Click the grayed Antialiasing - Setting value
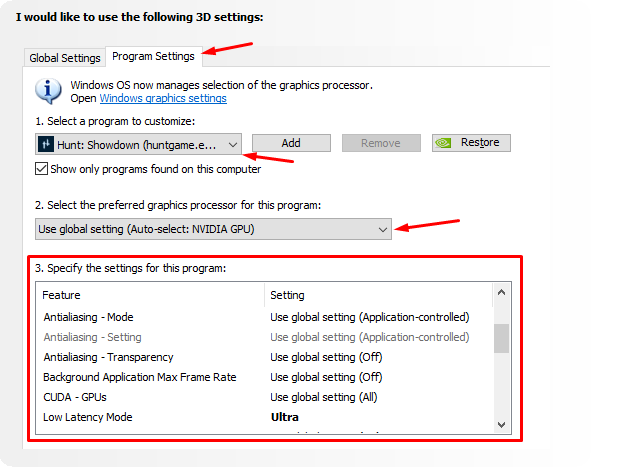The height and width of the screenshot is (467, 621). pos(370,337)
